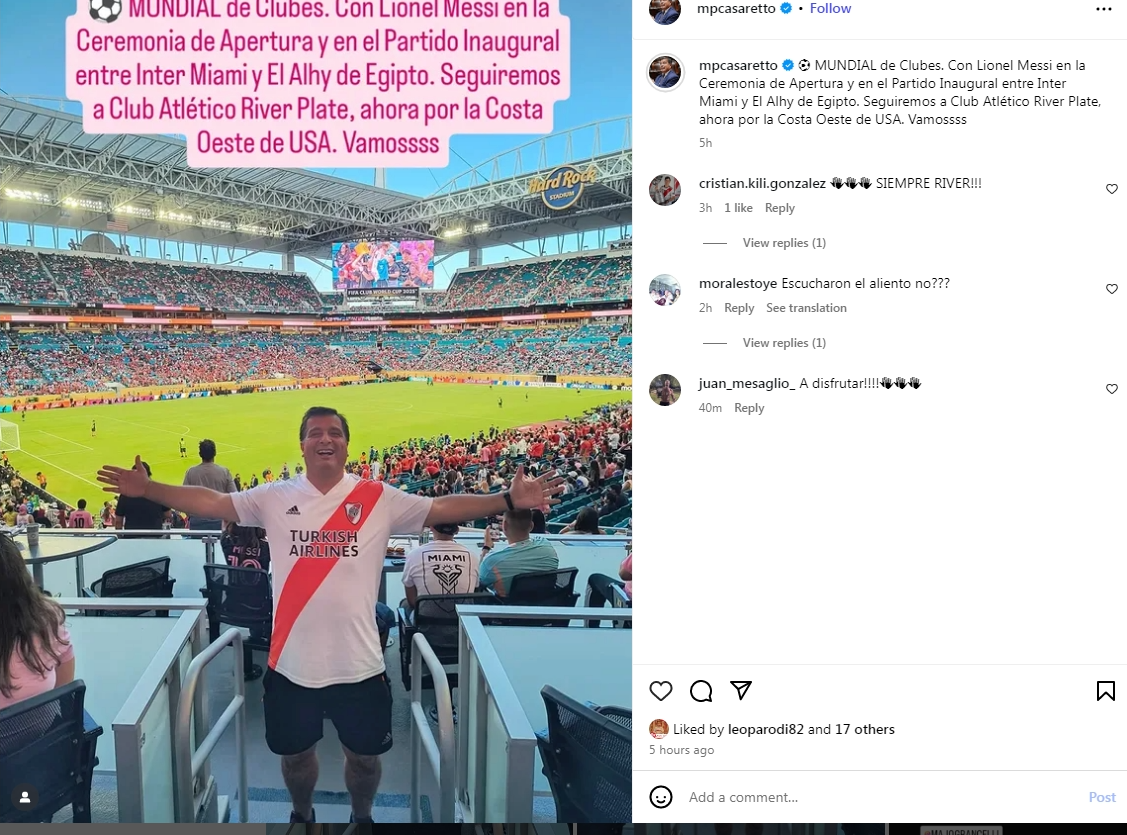Screen dimensions: 1127x835
Task: Like cristian.kili.gonzalez's comment
Action: pyautogui.click(x=1111, y=189)
